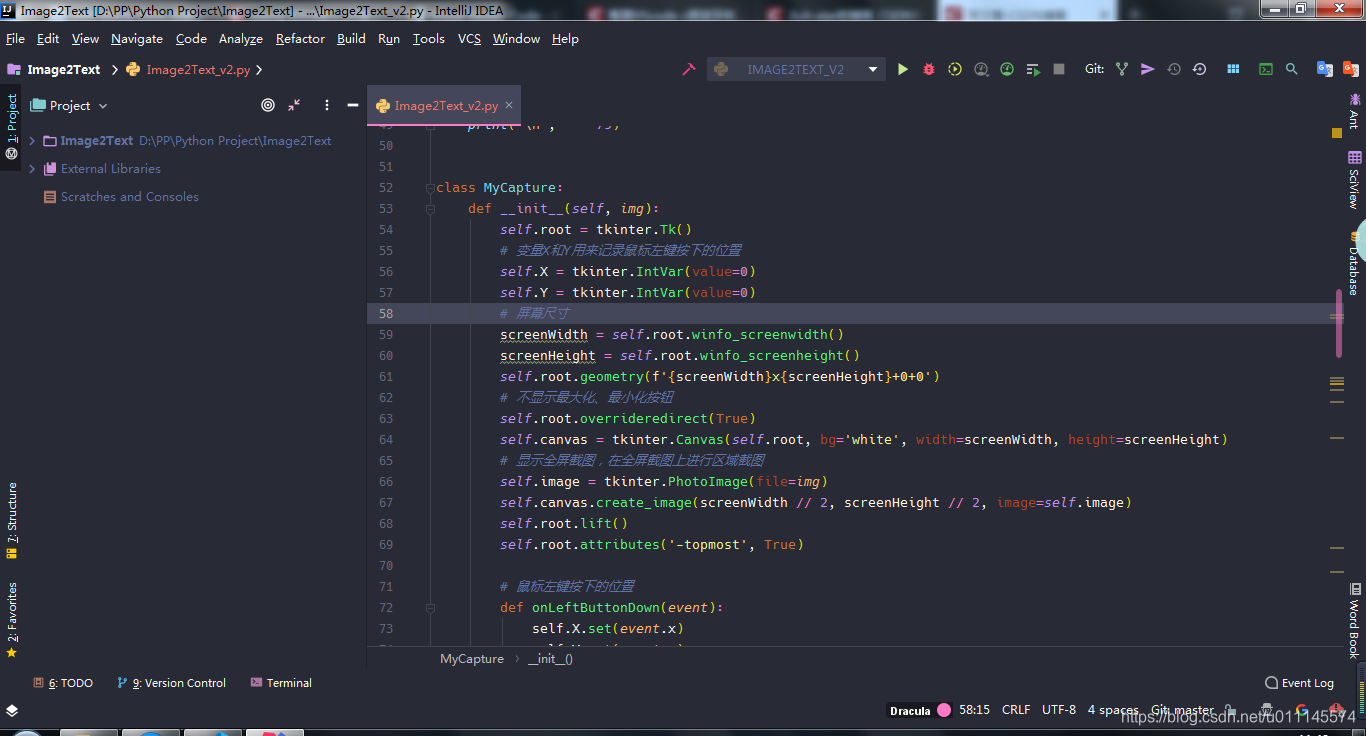This screenshot has width=1366, height=736.
Task: Expand the Image2Text project folder
Action: tap(32, 141)
